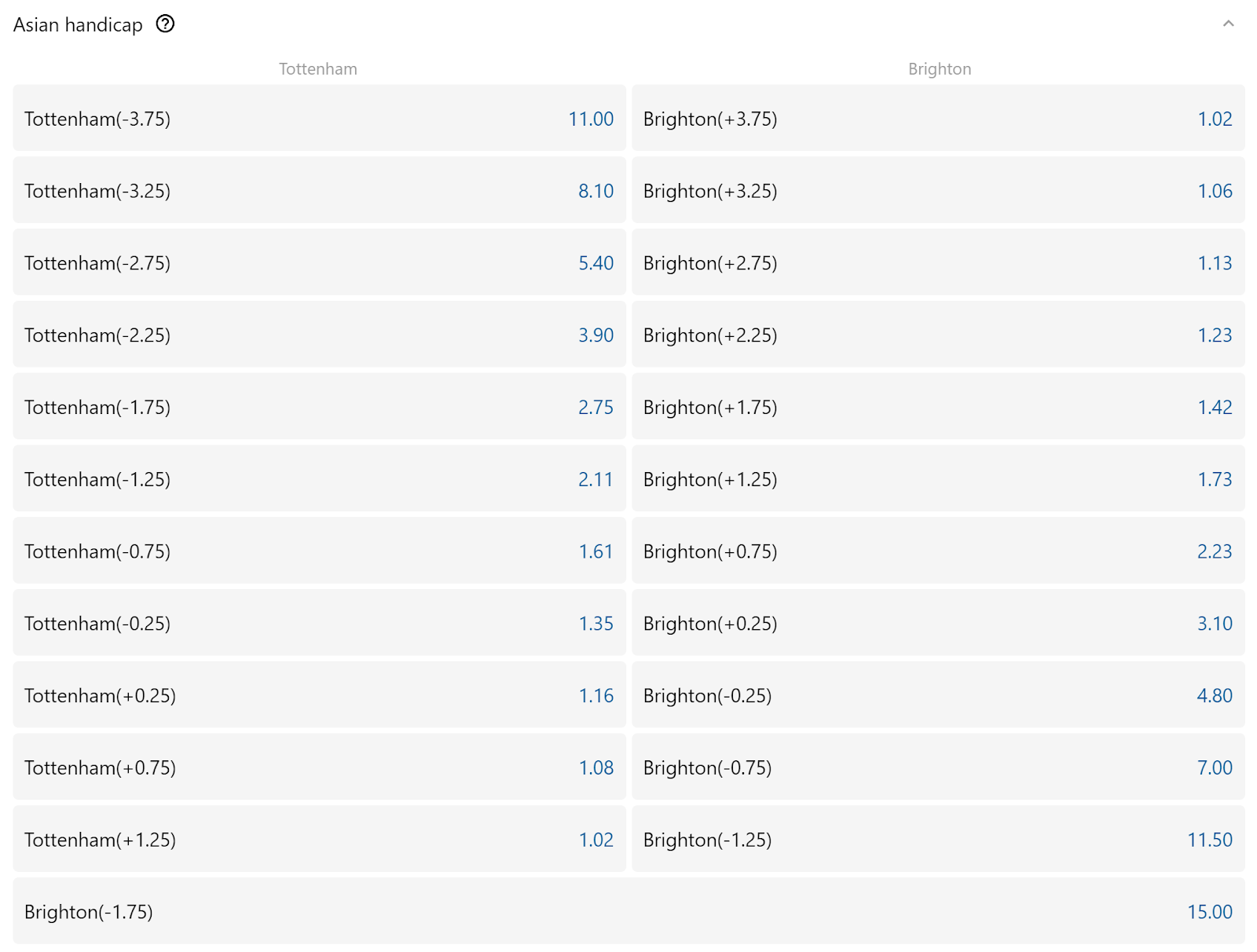Select Tottenham(-0.75) odds 1.61
This screenshot has height=952, width=1257.
tap(319, 551)
